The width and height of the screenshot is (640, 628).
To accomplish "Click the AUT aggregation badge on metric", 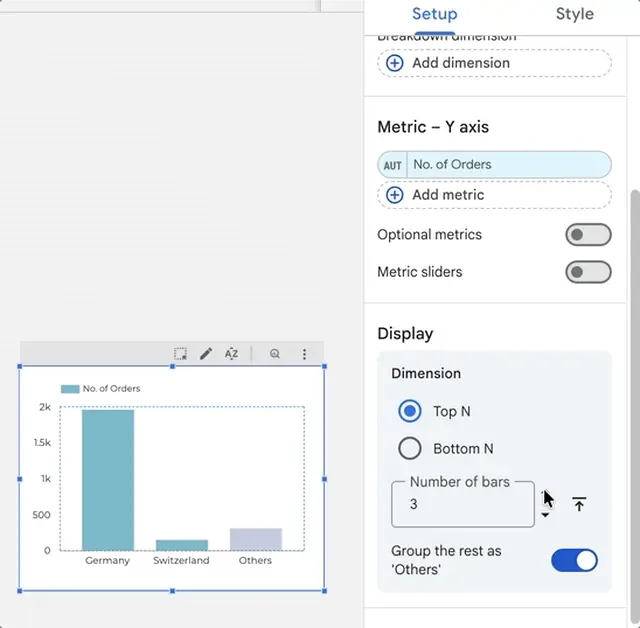I will click(392, 165).
